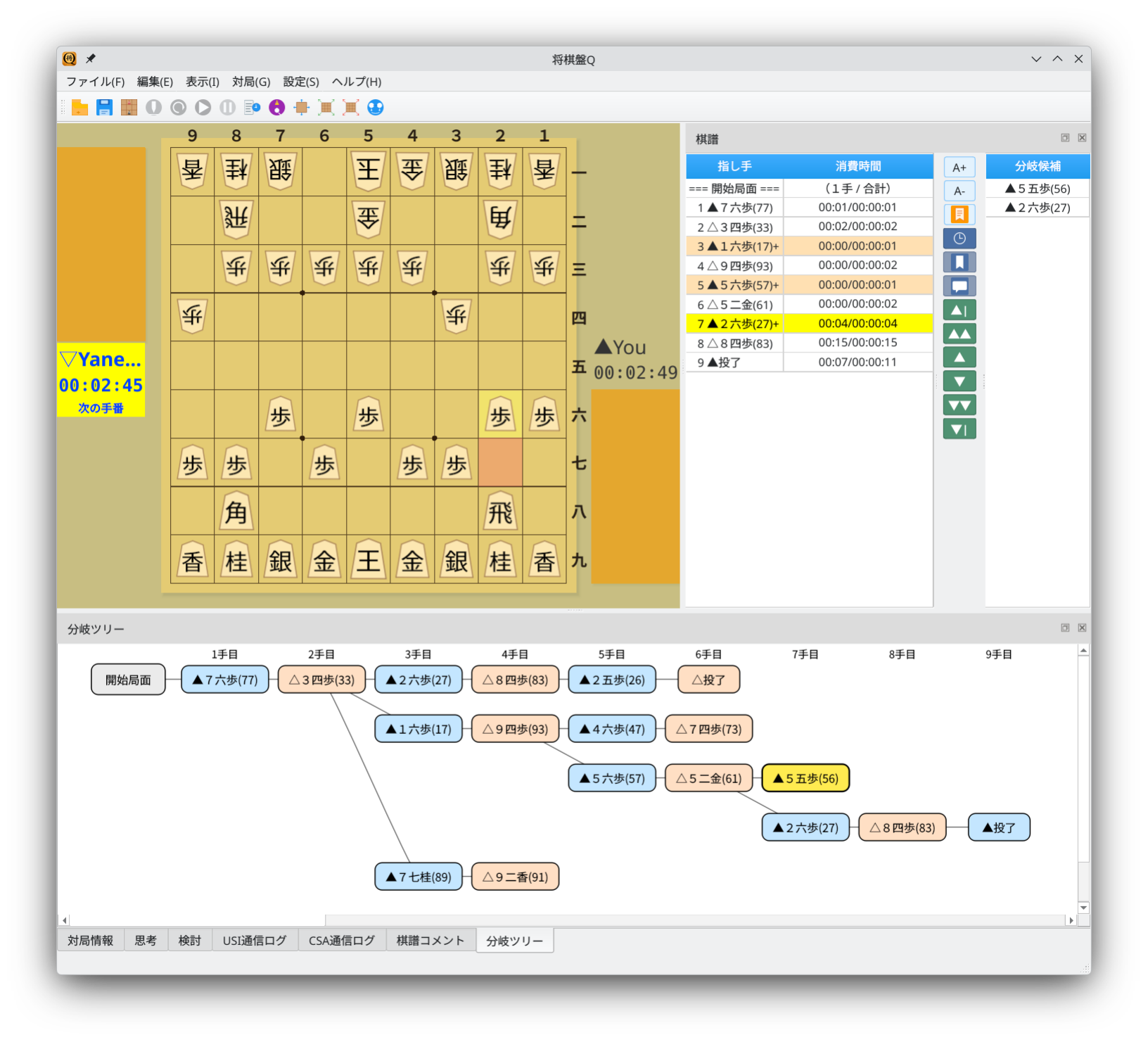
Task: Click the shogi board icon in toolbar
Action: (129, 107)
